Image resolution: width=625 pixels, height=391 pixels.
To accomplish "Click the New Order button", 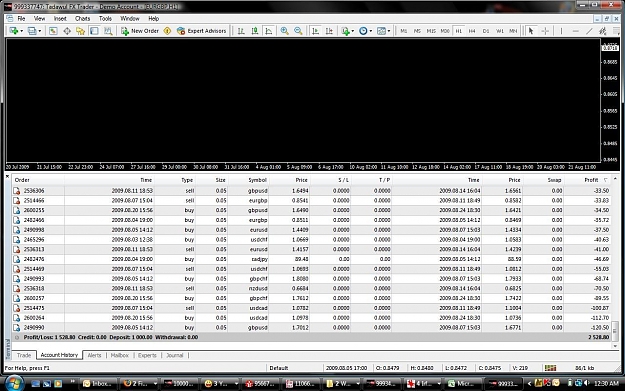I will click(x=140, y=31).
